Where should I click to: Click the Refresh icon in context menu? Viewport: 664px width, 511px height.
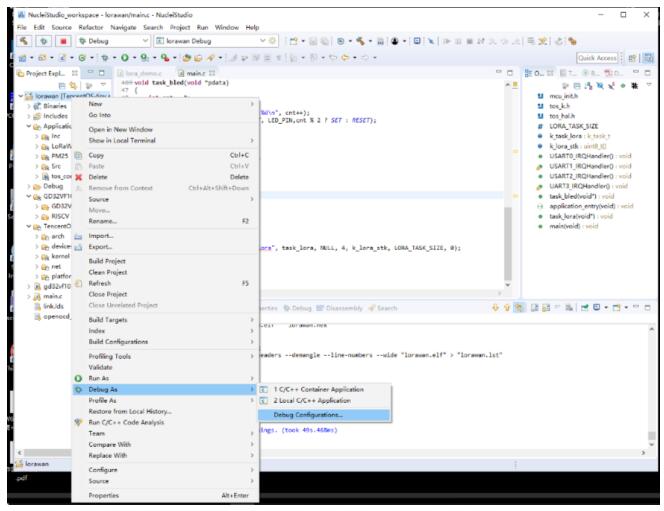(80, 283)
